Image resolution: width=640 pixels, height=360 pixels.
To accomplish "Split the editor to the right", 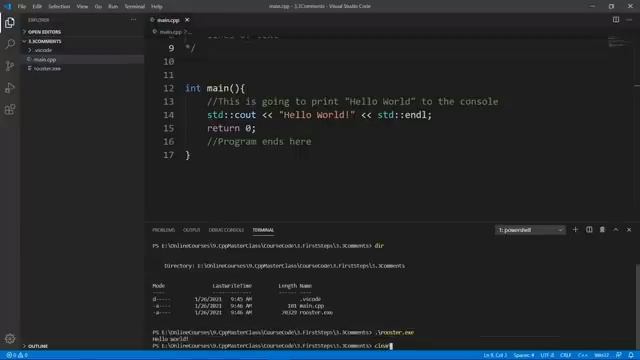I will 616,20.
